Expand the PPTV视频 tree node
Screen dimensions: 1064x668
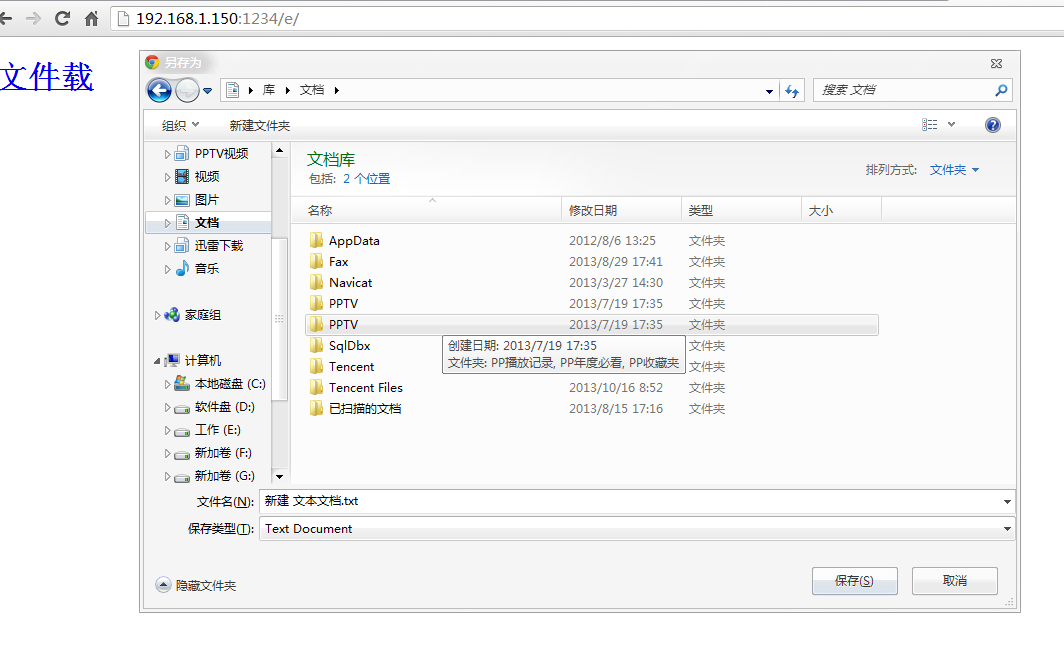coord(167,154)
